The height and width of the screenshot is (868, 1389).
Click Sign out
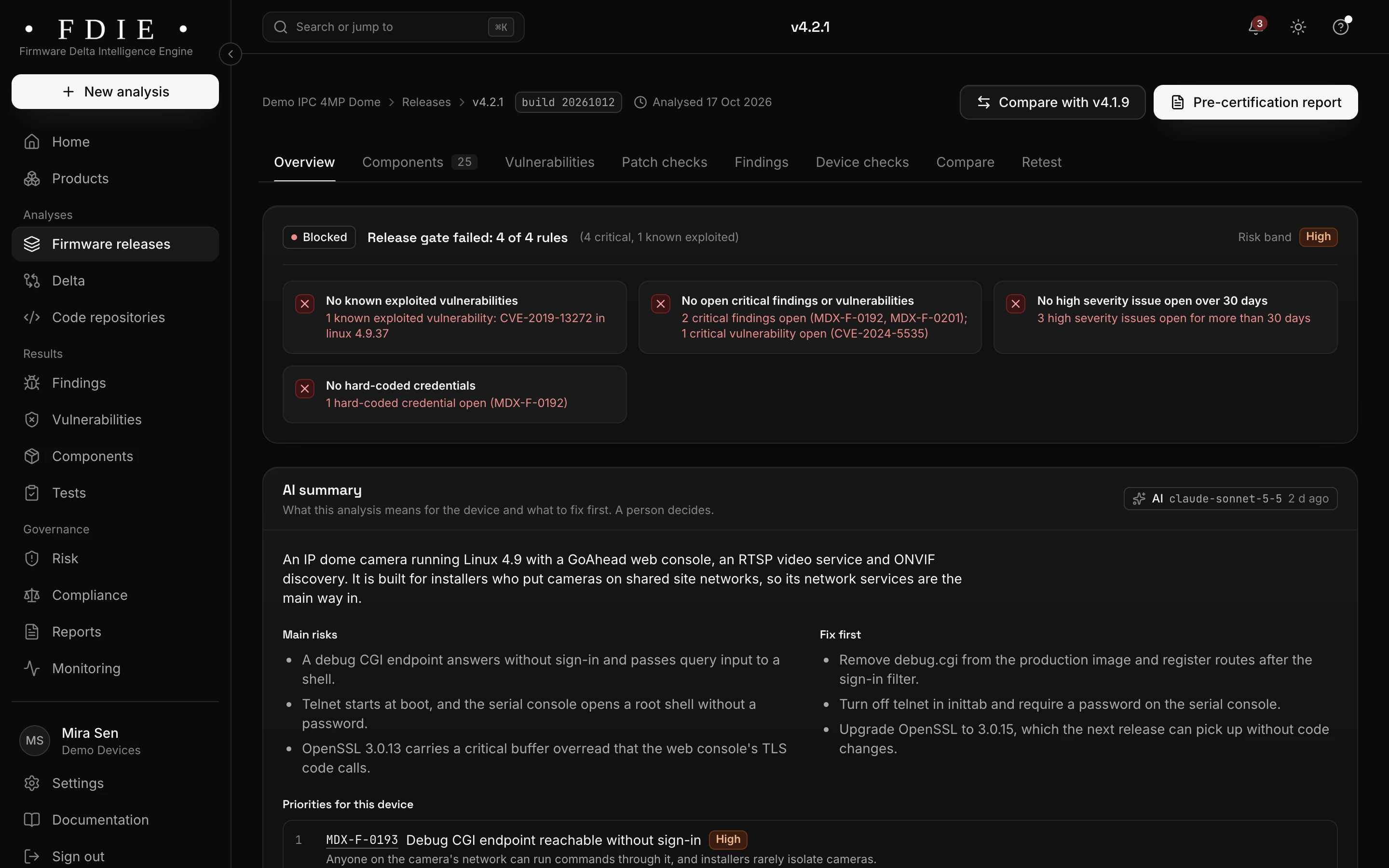pos(115,856)
